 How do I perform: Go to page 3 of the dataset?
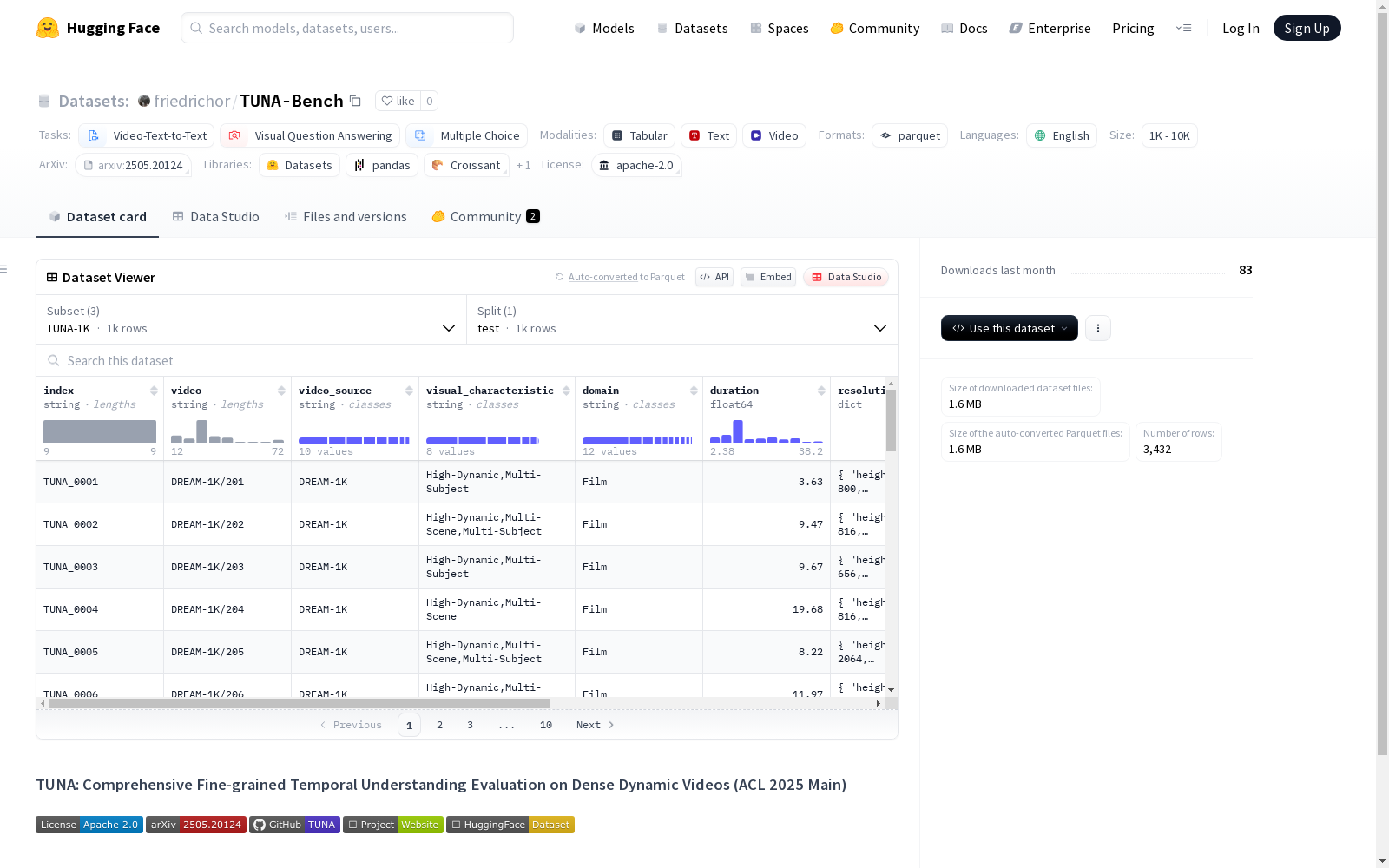[470, 725]
